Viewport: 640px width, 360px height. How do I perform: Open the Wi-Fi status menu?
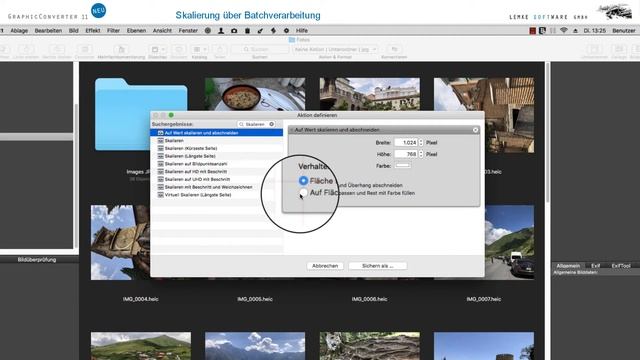[x=564, y=31]
